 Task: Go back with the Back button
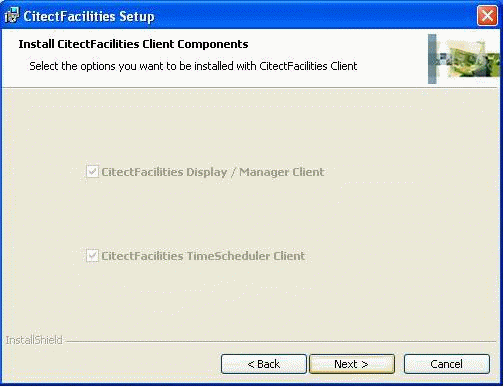(x=263, y=364)
